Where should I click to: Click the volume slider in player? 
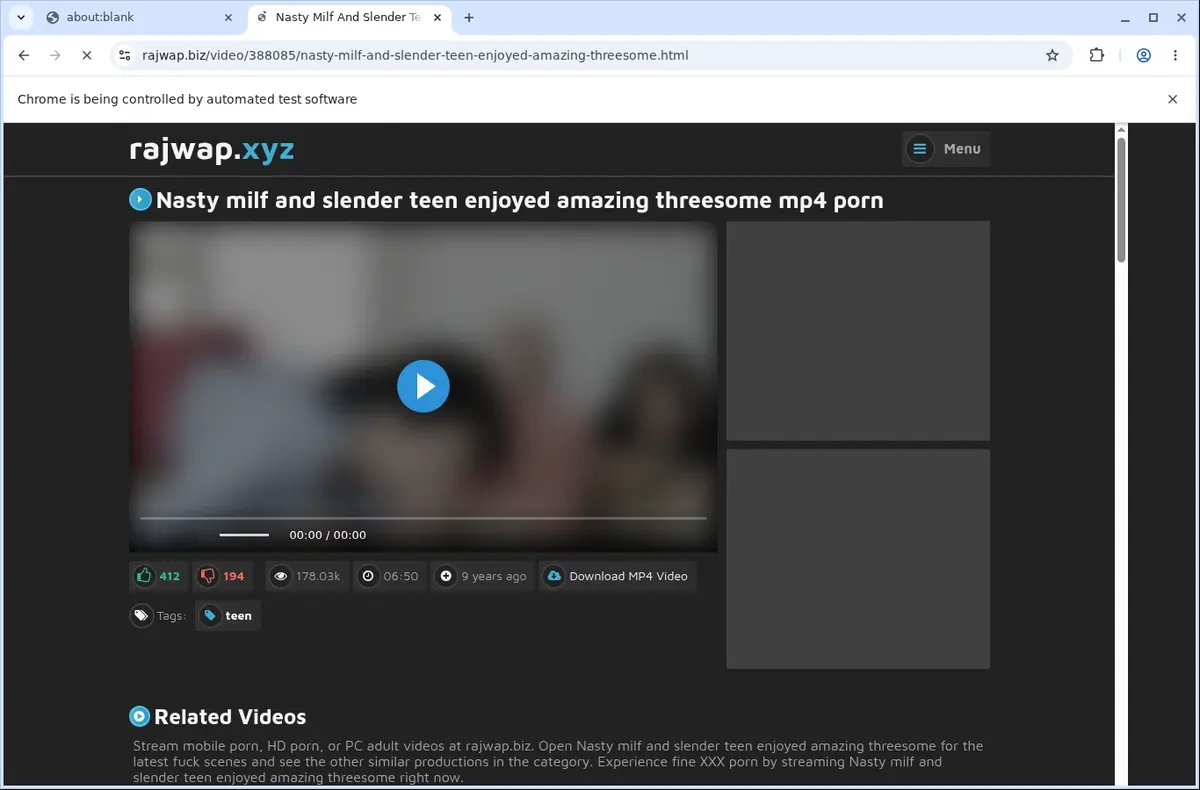pos(244,535)
